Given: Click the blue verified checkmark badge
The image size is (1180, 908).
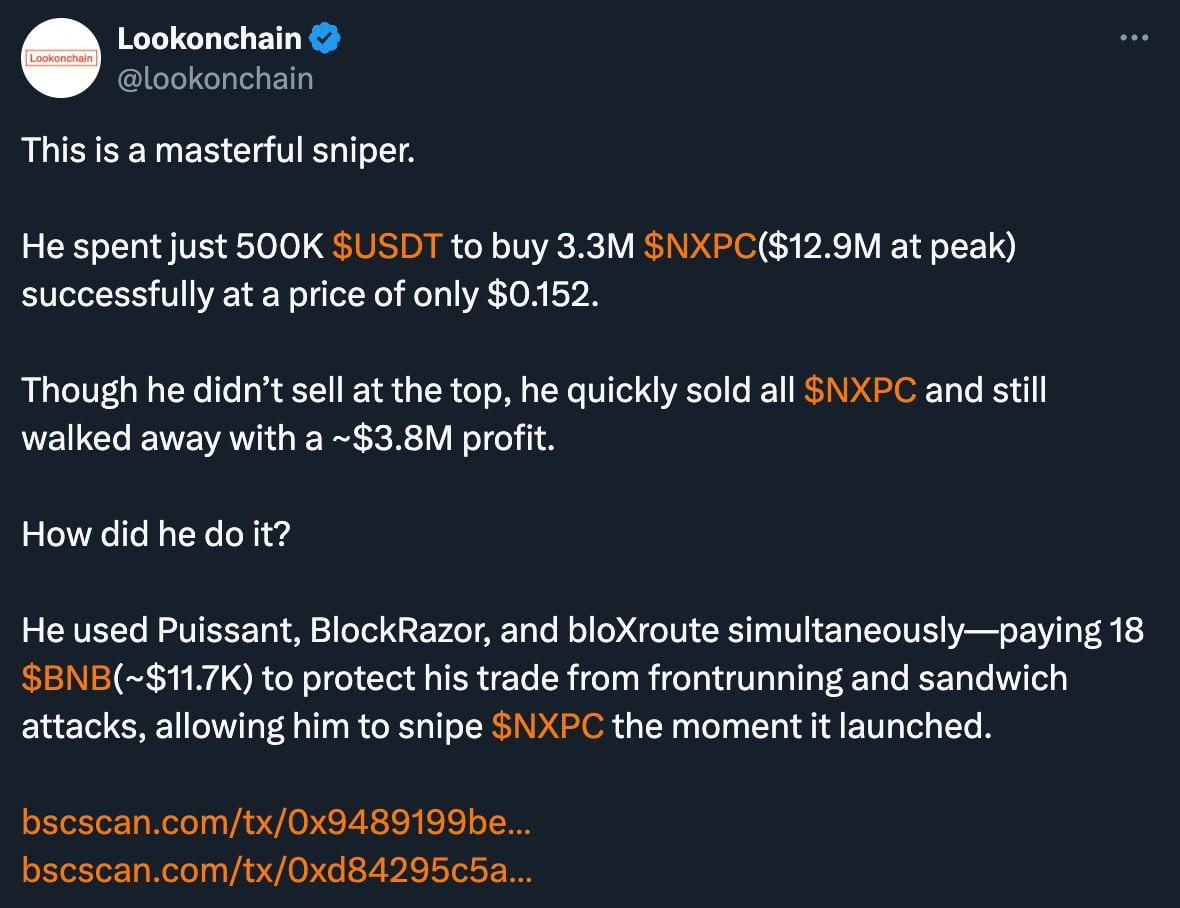Looking at the screenshot, I should click(x=325, y=38).
